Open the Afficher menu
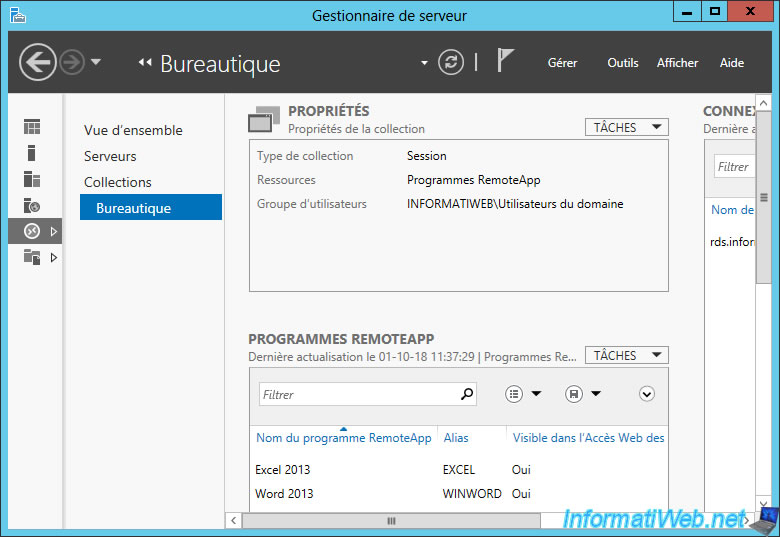780x537 pixels. click(x=677, y=63)
